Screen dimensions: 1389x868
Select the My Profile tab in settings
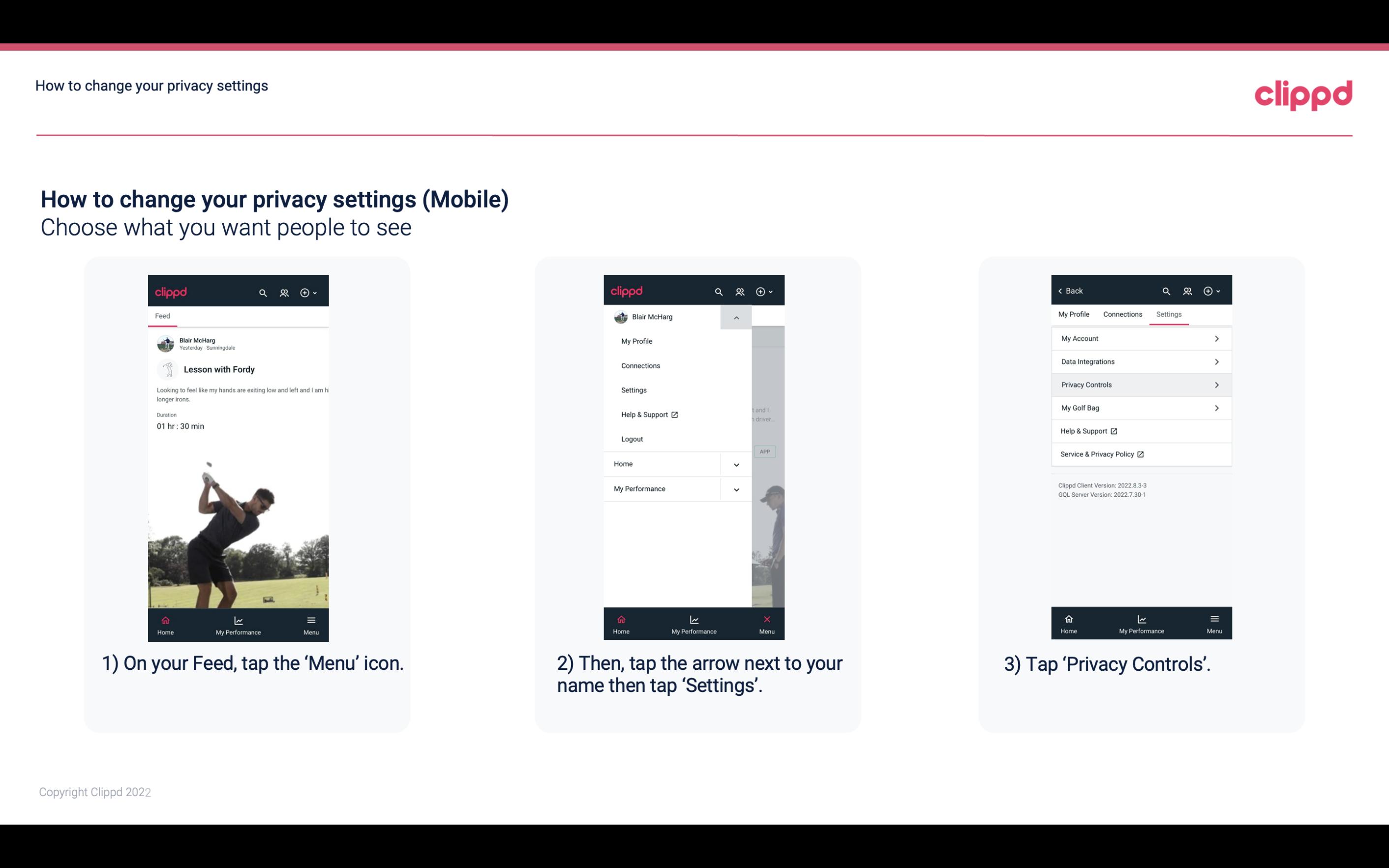[1074, 314]
